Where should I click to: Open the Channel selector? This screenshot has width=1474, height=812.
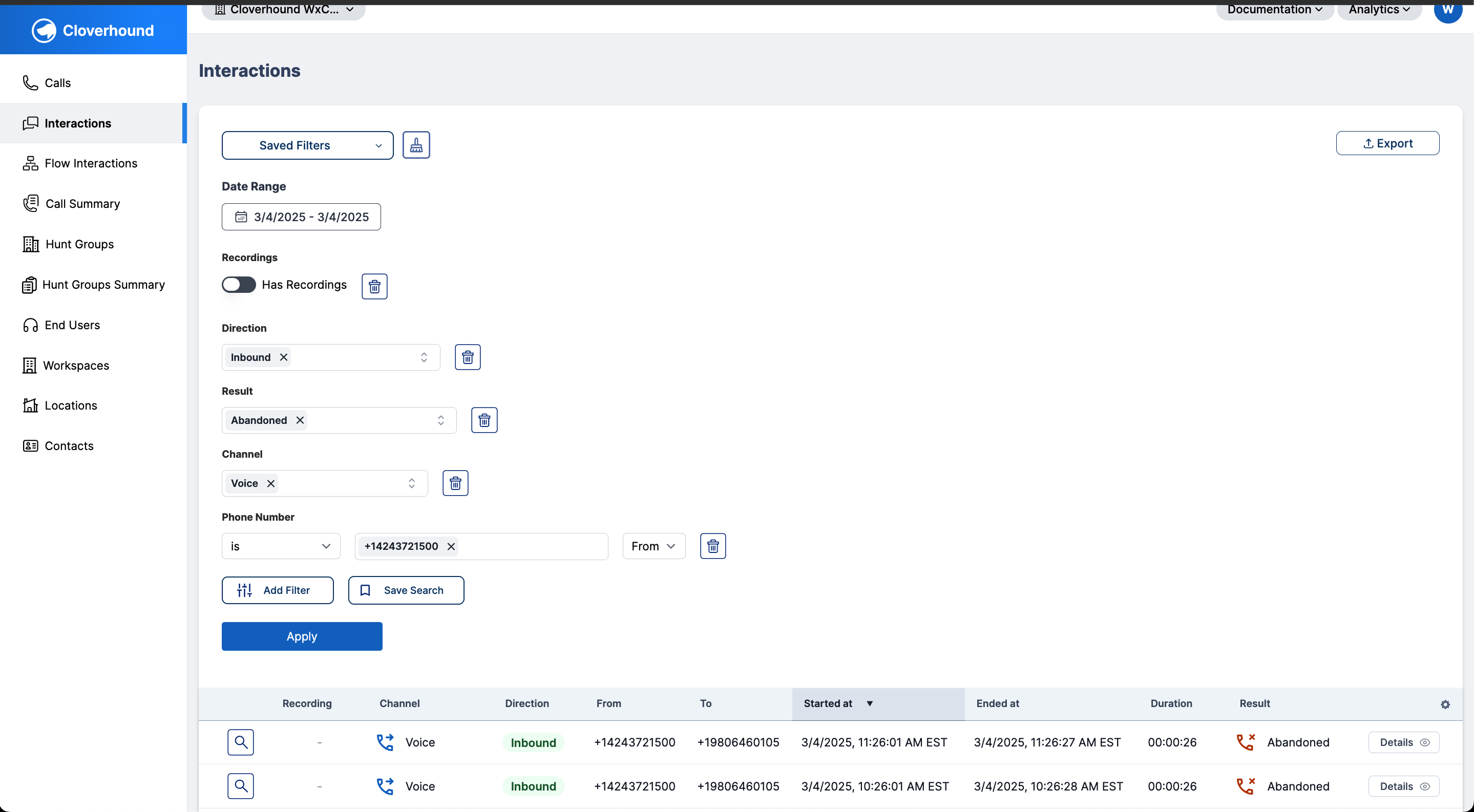(324, 483)
